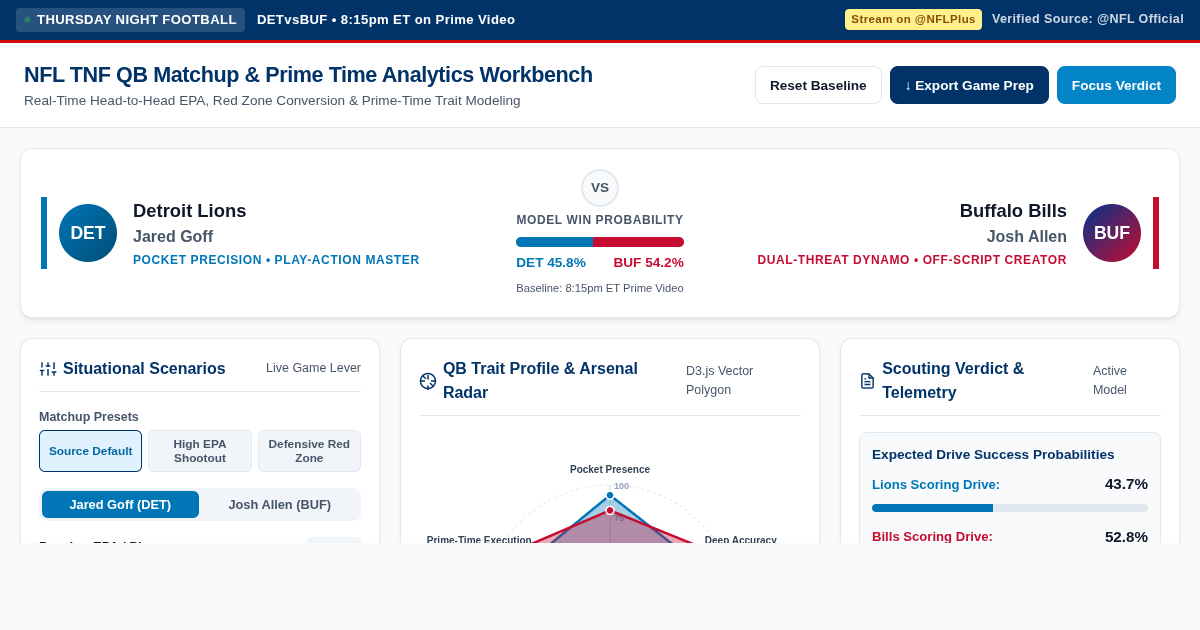1200x630 pixels.
Task: Click the VS badge
Action: (600, 188)
